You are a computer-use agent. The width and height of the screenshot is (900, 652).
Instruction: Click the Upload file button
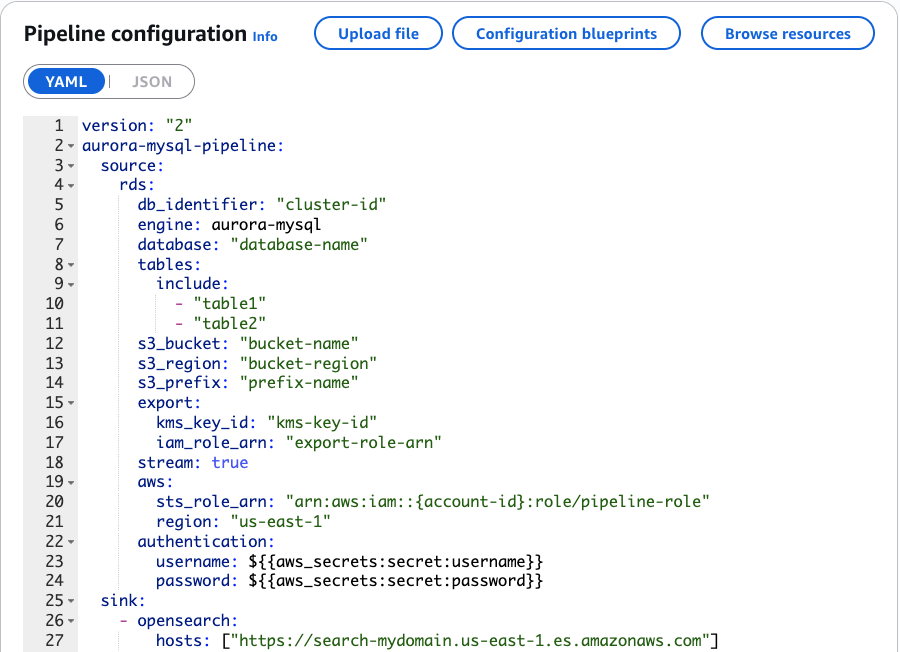(378, 34)
